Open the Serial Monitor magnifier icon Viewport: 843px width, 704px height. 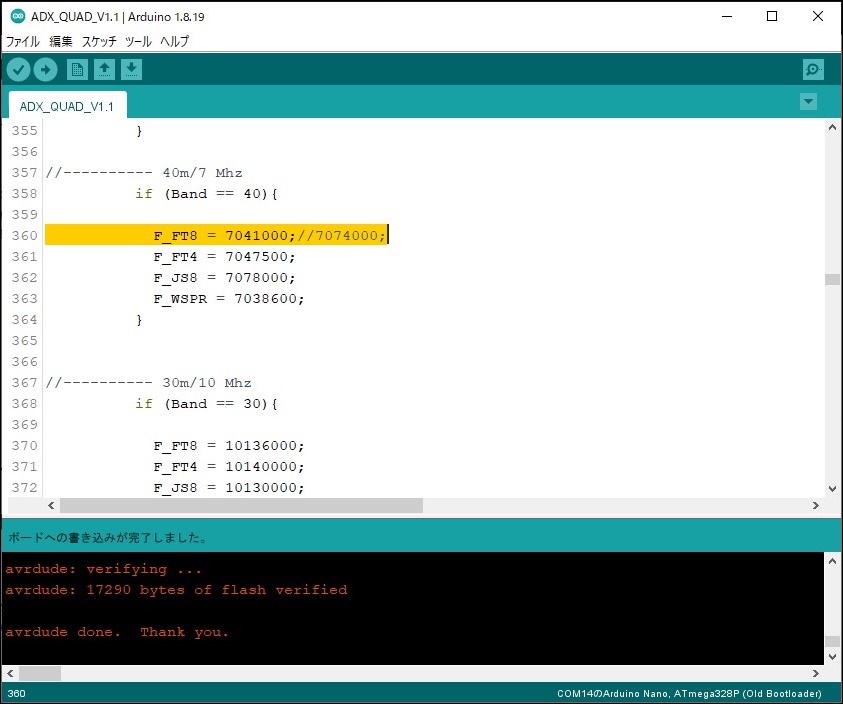click(x=813, y=69)
